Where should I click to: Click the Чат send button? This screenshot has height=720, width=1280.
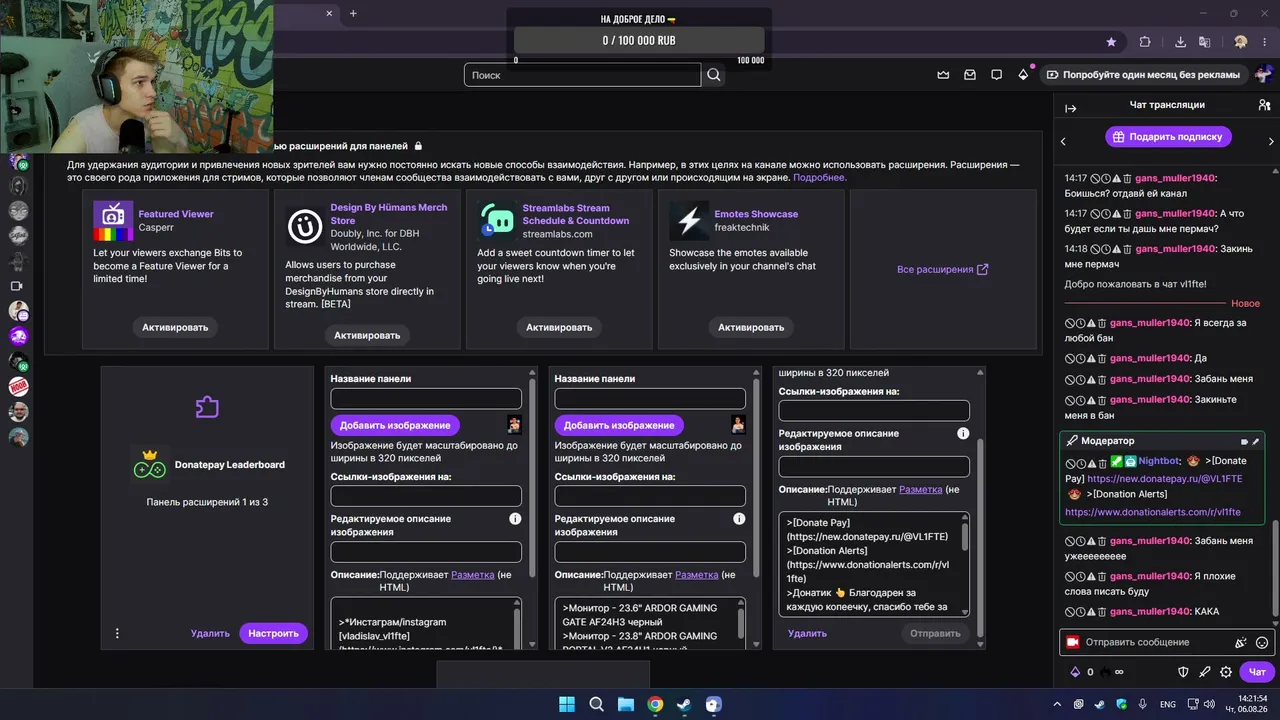(x=1257, y=672)
